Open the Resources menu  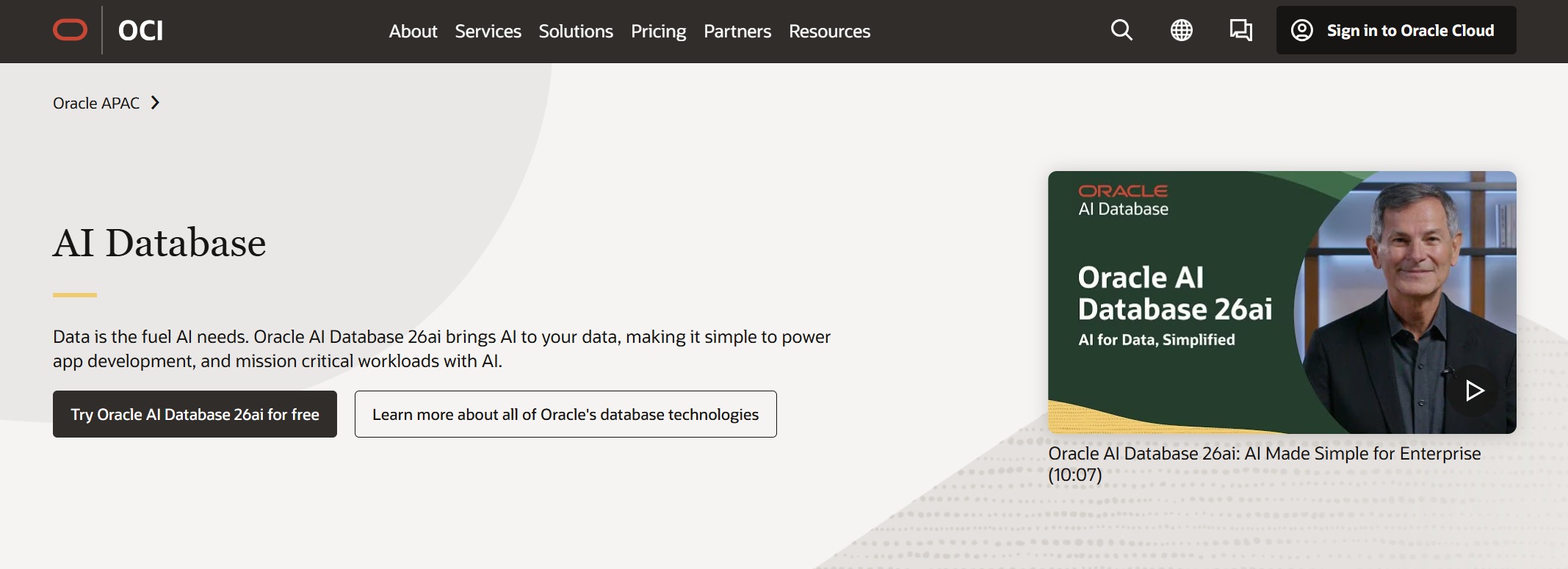click(829, 32)
